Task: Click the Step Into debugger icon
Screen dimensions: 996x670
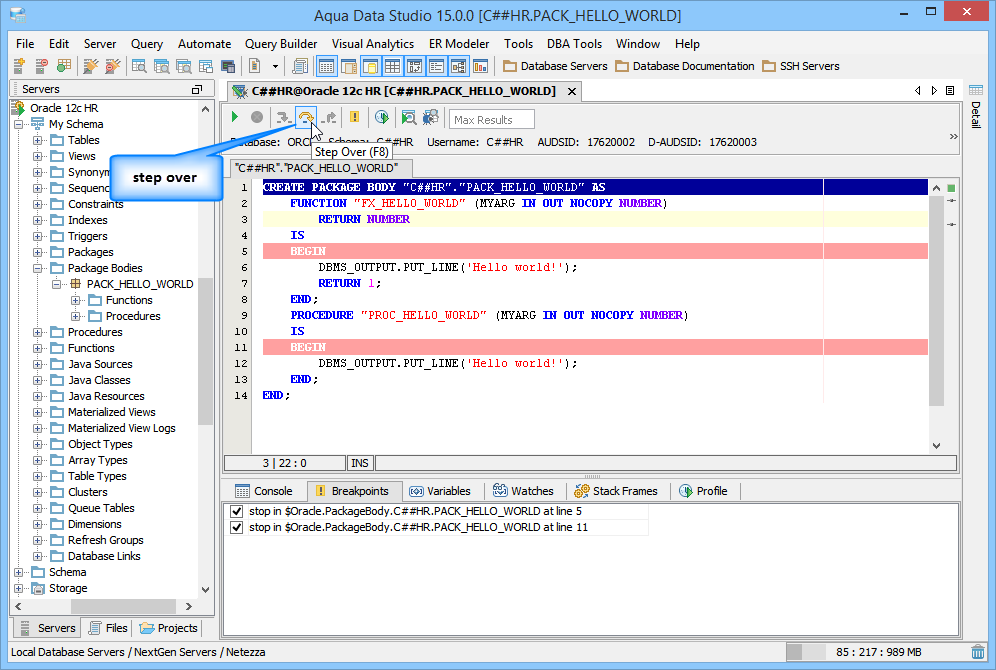Action: click(x=284, y=118)
